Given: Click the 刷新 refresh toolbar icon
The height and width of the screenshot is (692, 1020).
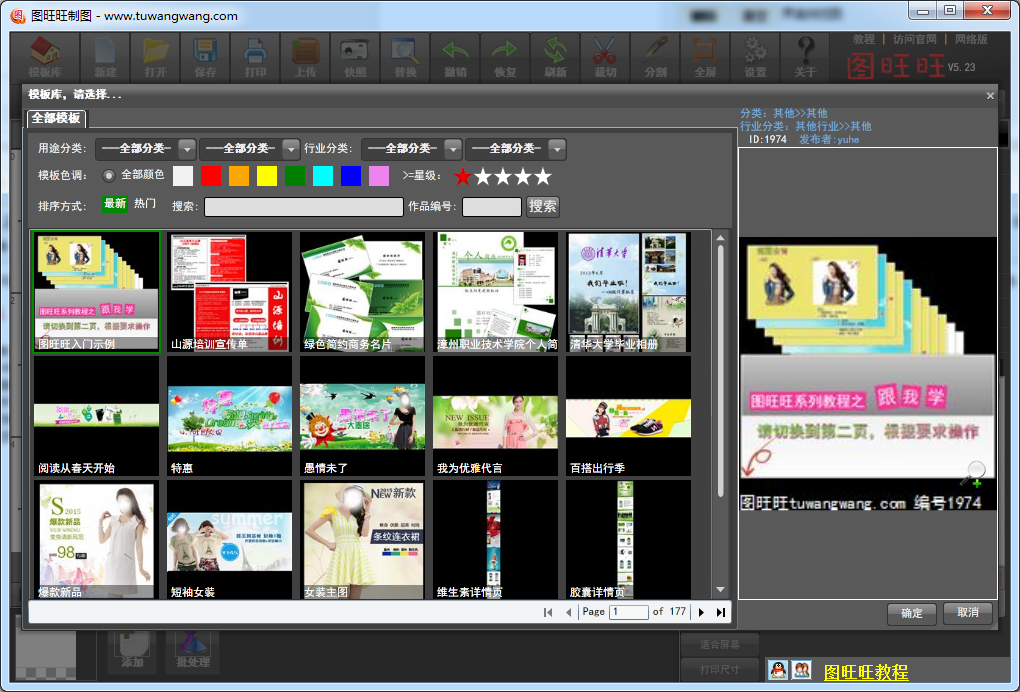Looking at the screenshot, I should 556,57.
